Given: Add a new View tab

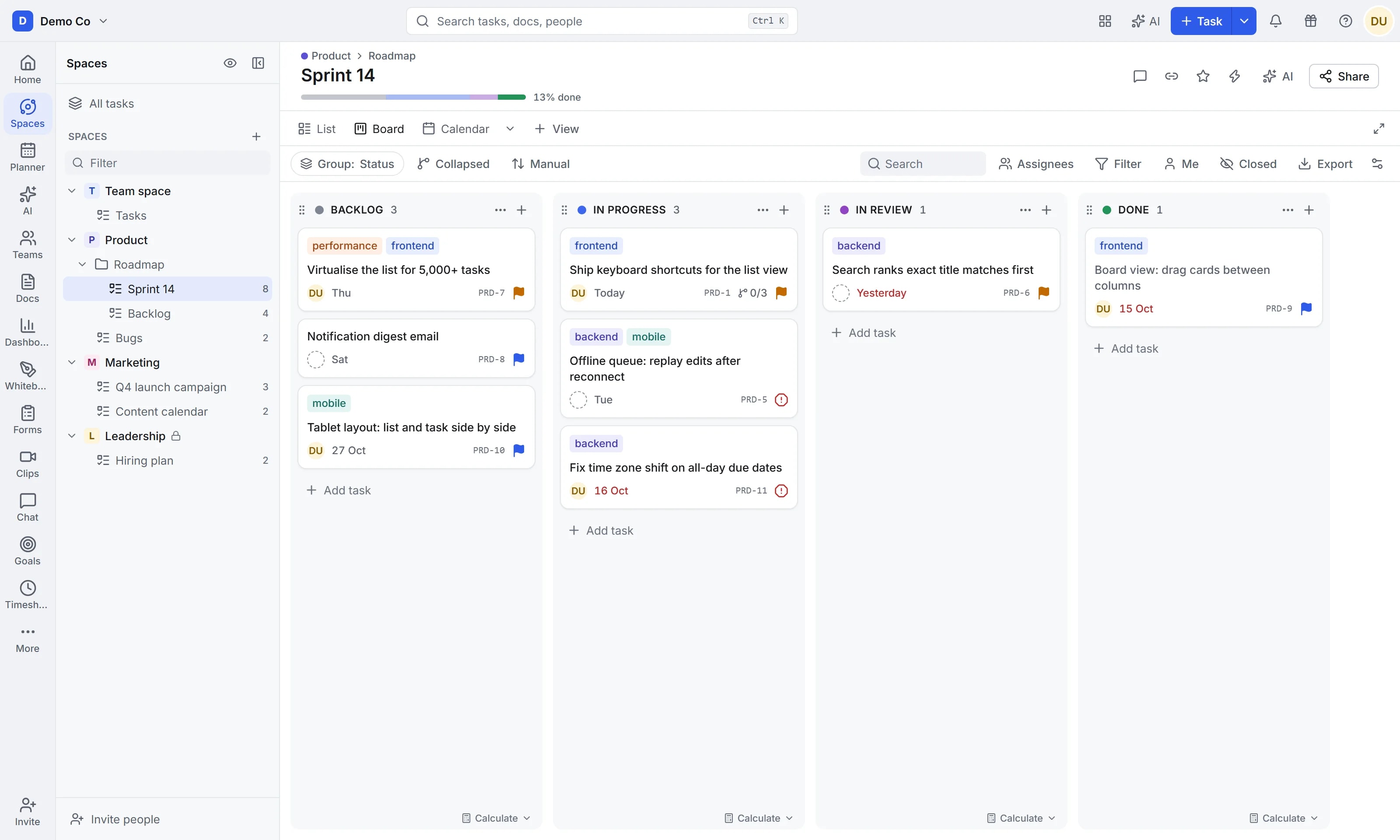Looking at the screenshot, I should click(x=557, y=129).
